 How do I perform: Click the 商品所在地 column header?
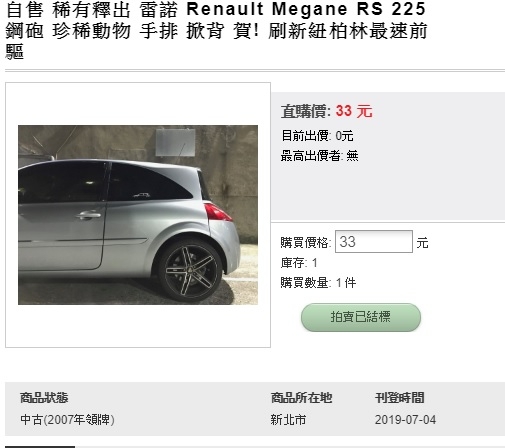(x=301, y=398)
